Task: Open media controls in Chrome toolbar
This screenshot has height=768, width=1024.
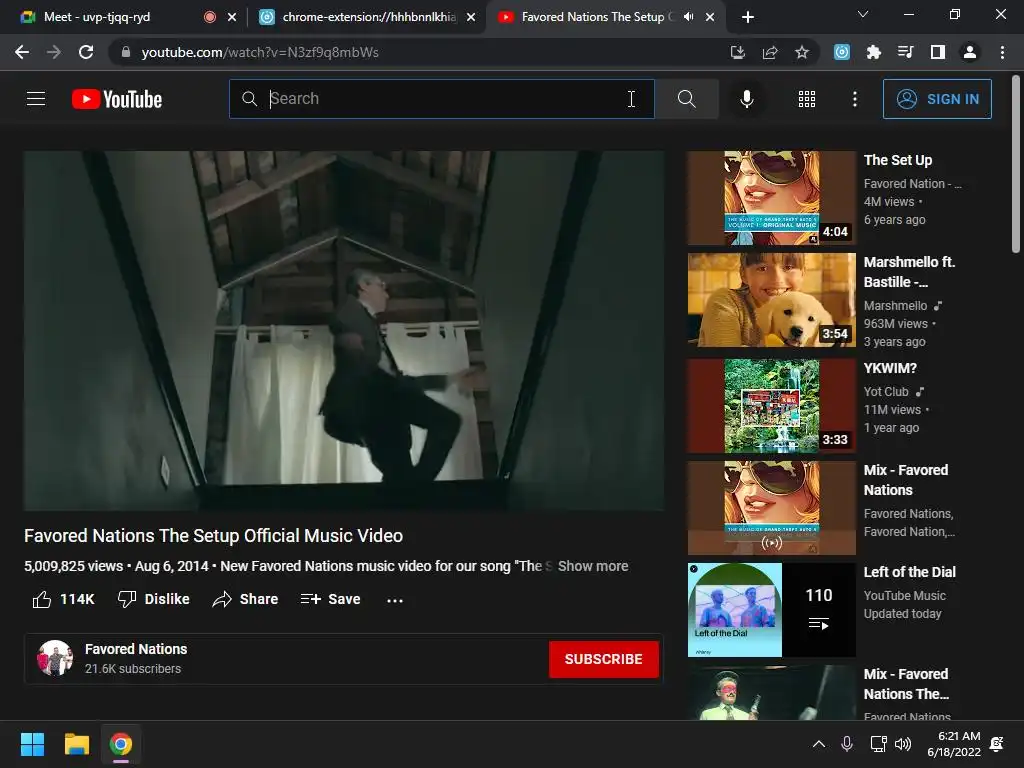Action: pos(906,52)
